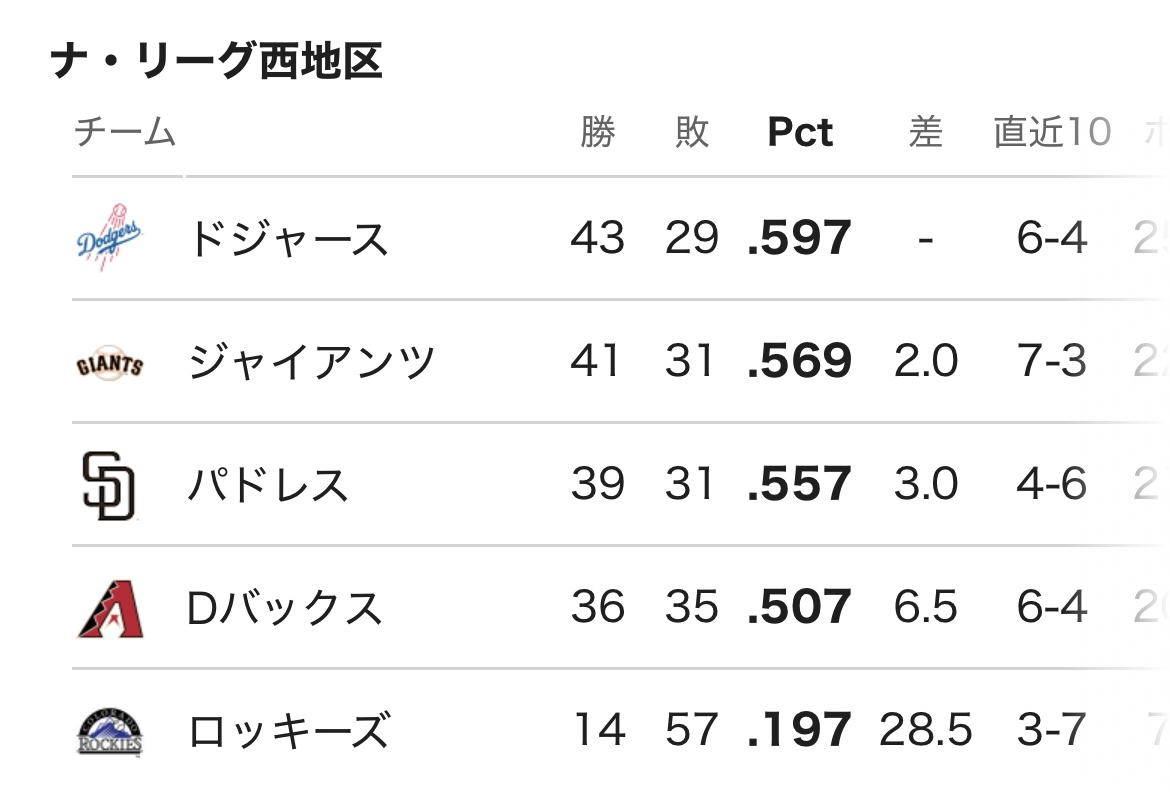Click the チーム column header
The width and height of the screenshot is (1170, 795).
tap(125, 132)
